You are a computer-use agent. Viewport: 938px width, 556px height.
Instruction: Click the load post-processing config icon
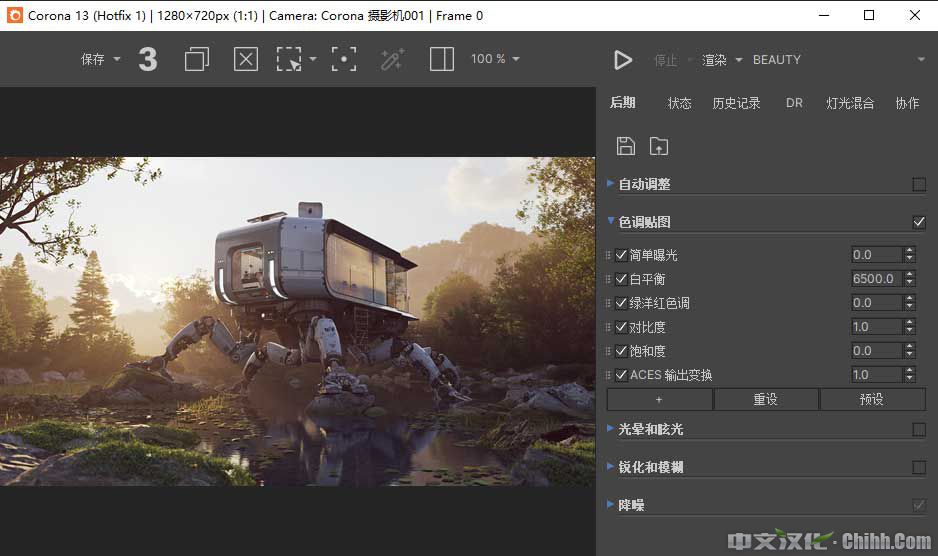tap(658, 146)
